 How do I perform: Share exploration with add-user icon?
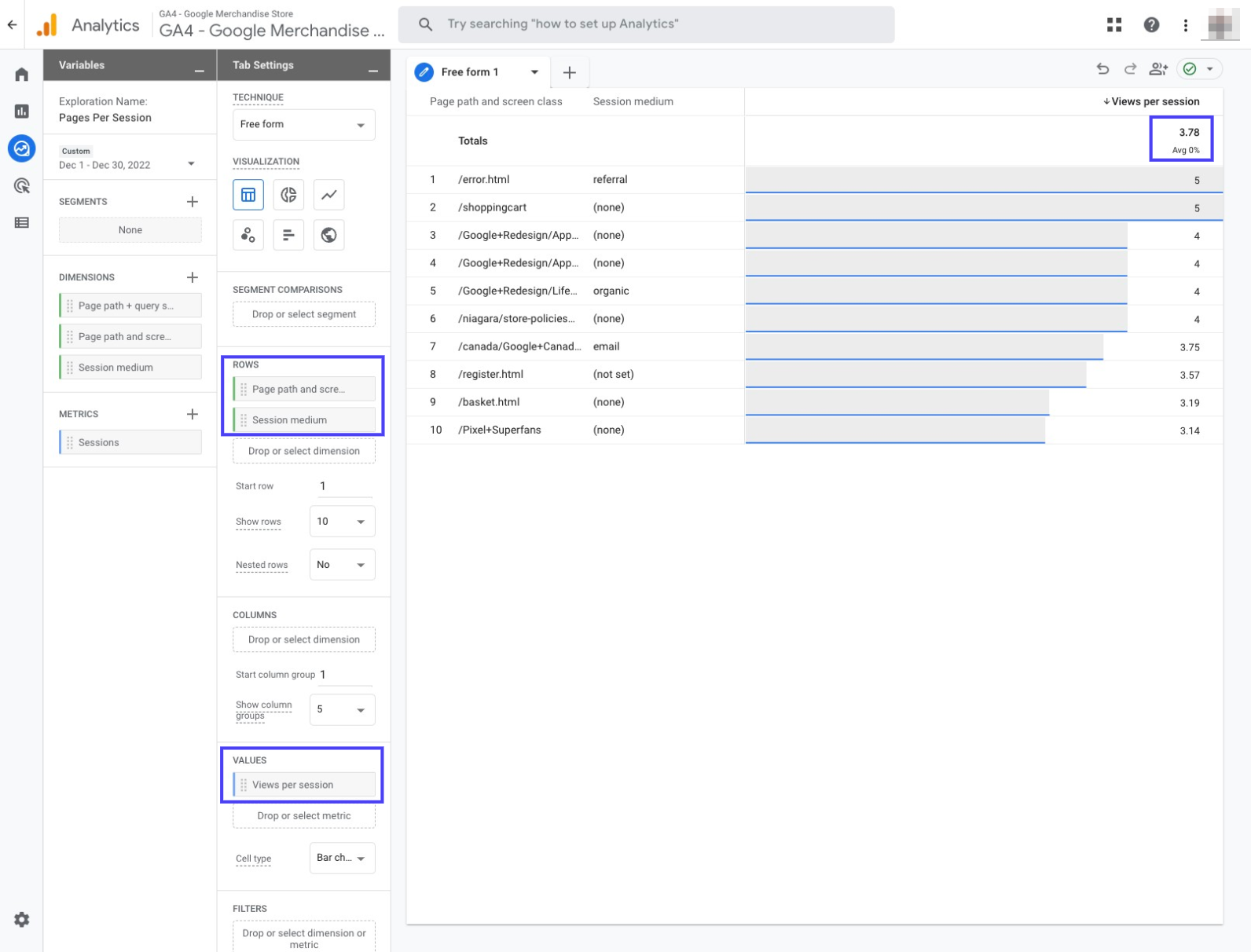click(x=1158, y=69)
